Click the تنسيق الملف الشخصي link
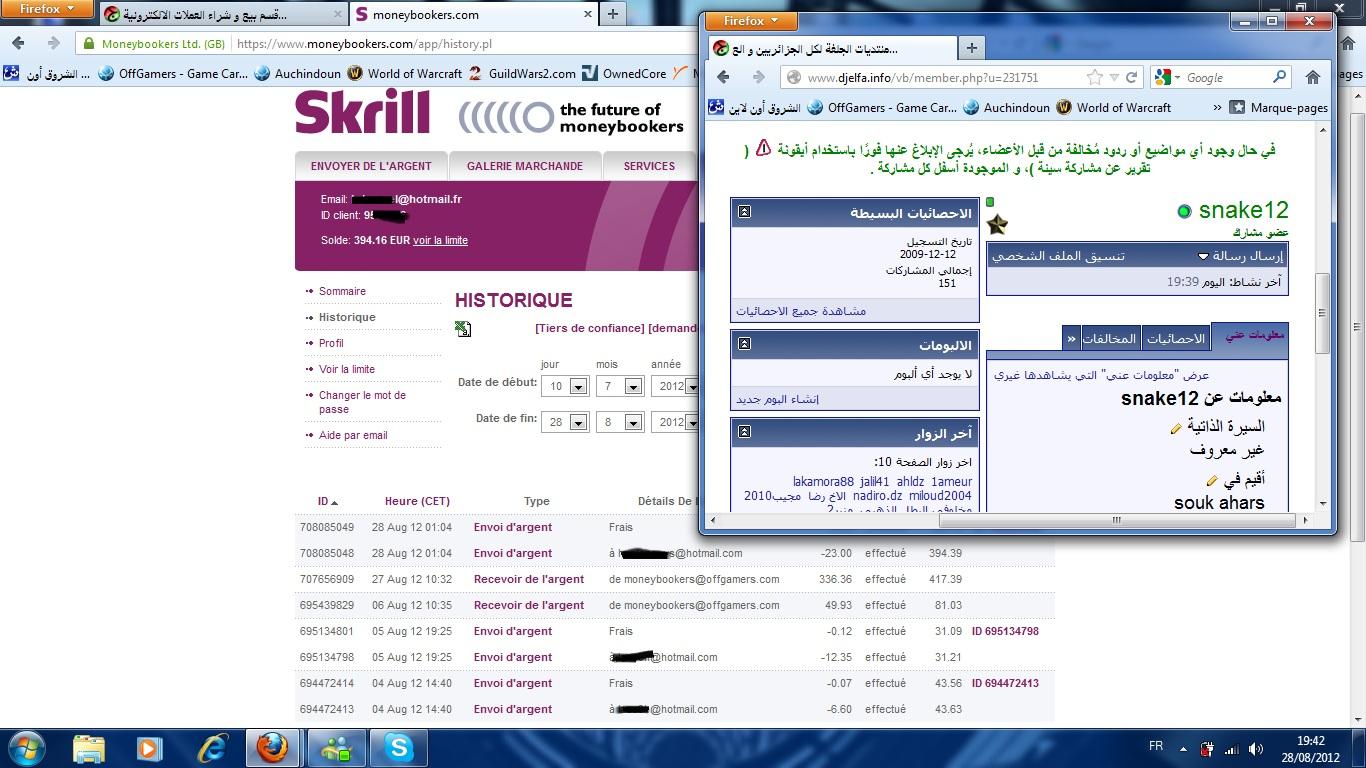 [1058, 256]
